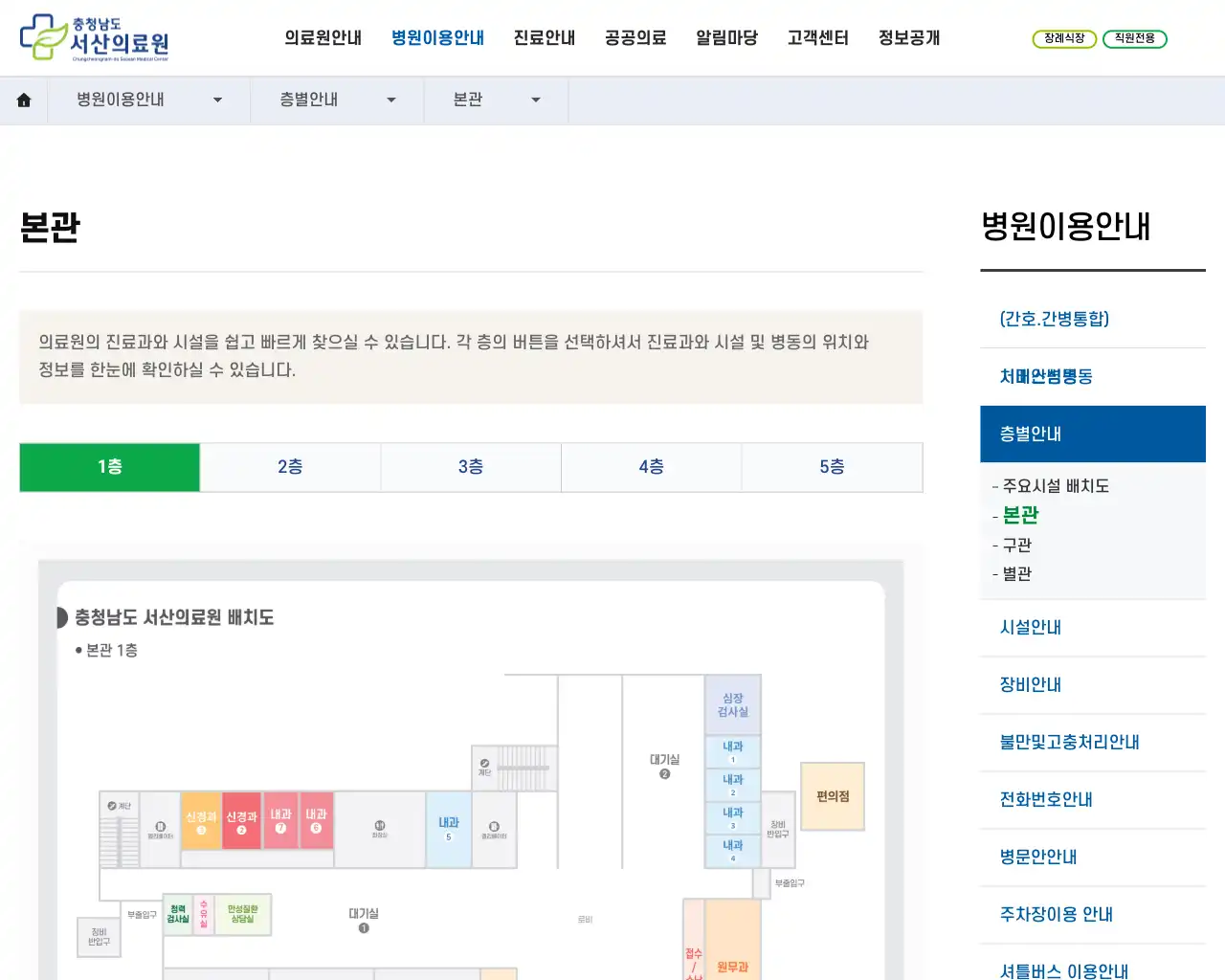Screen dimensions: 1225x980
Task: Click 대기실 1 label on map
Action: pyautogui.click(x=364, y=920)
